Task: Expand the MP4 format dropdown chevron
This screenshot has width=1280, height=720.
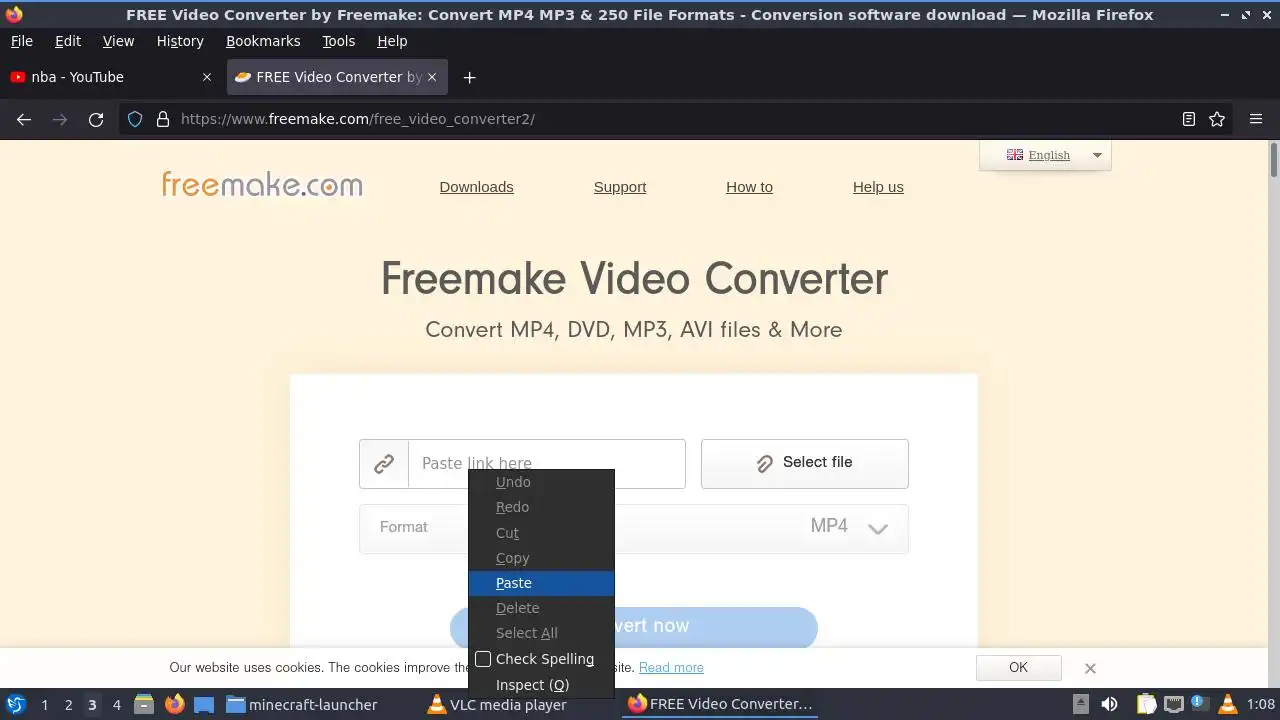Action: 877,529
